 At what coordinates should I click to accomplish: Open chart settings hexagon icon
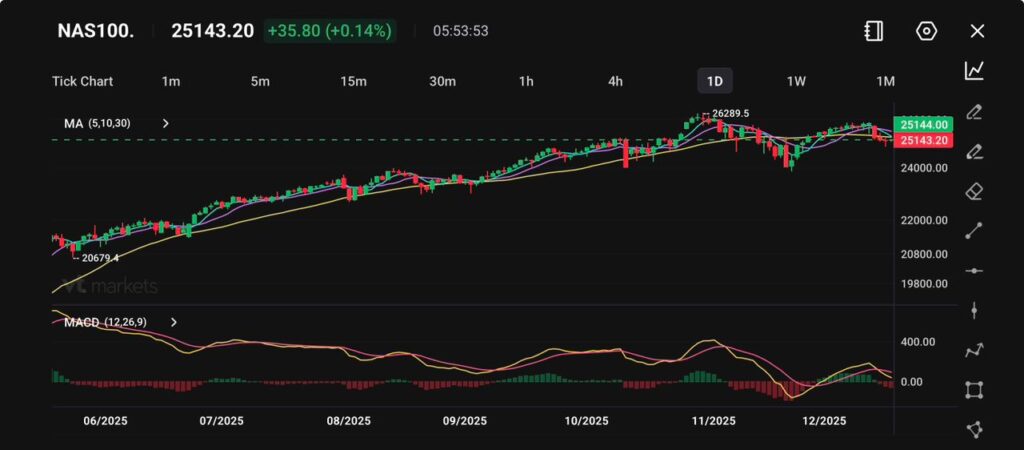coord(926,31)
